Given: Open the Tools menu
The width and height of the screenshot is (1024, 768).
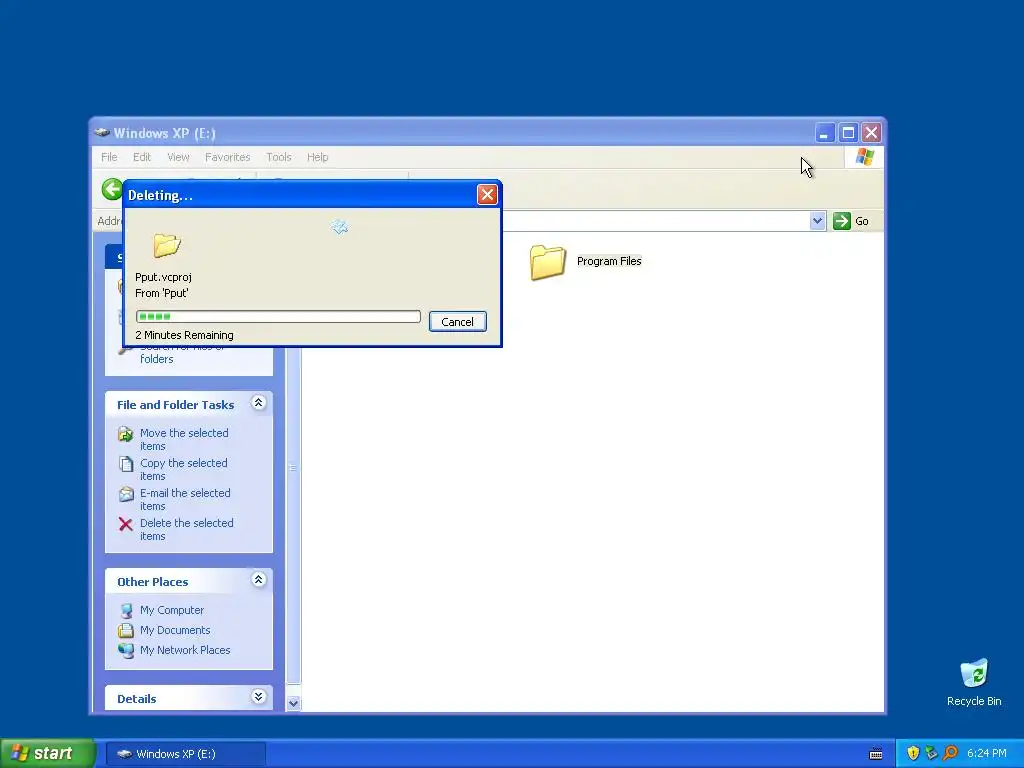Looking at the screenshot, I should pyautogui.click(x=279, y=157).
